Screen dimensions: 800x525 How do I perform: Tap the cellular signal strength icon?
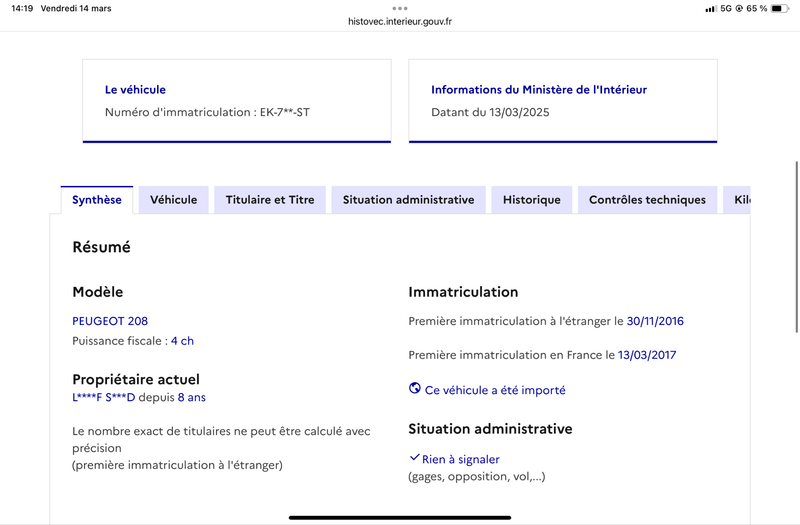tap(710, 9)
